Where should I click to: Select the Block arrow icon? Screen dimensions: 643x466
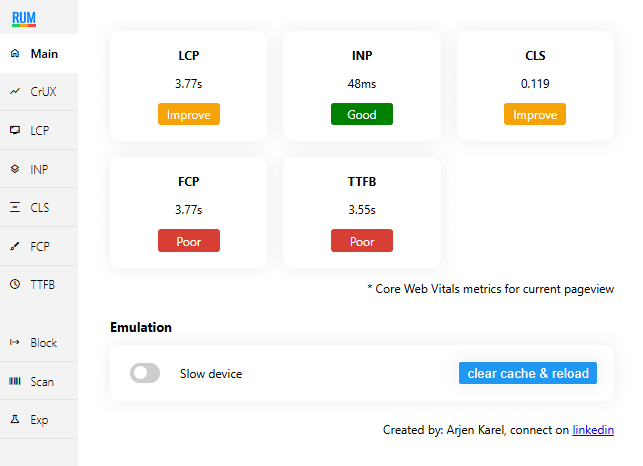coord(15,342)
